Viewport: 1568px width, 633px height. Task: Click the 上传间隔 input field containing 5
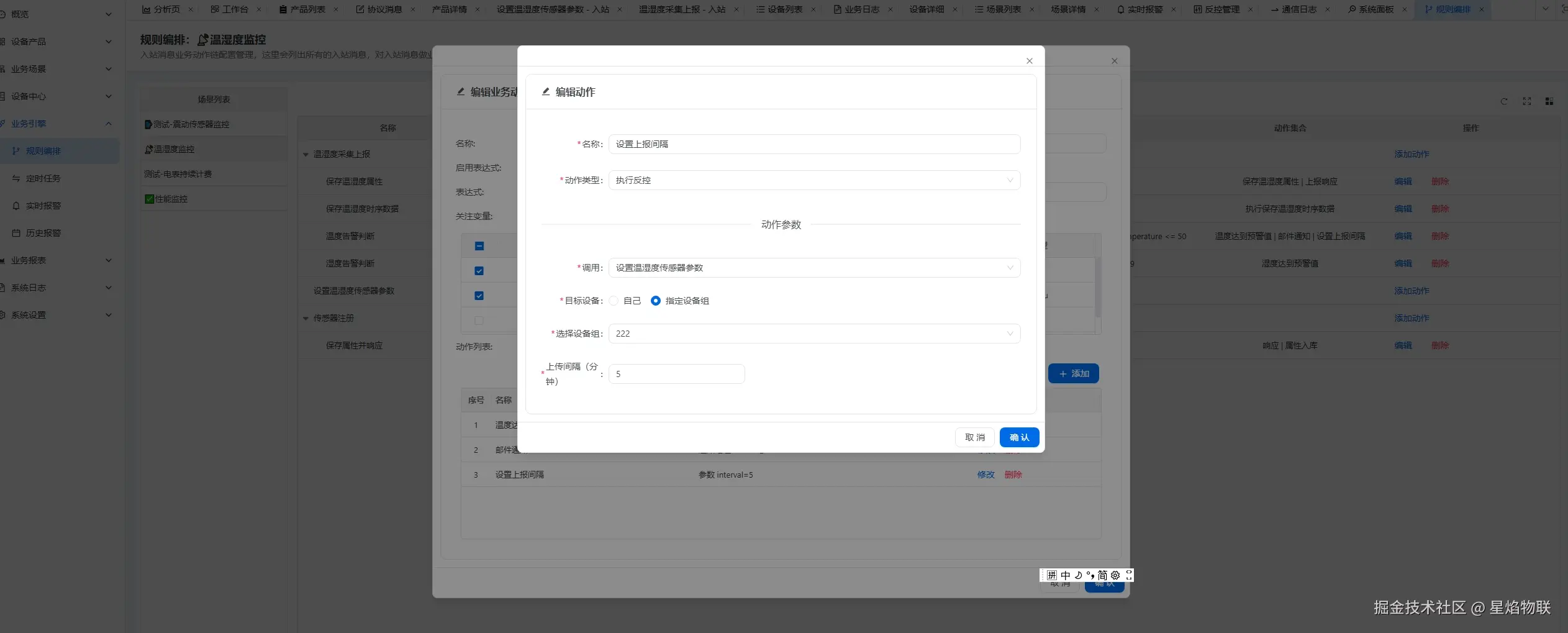click(x=676, y=374)
